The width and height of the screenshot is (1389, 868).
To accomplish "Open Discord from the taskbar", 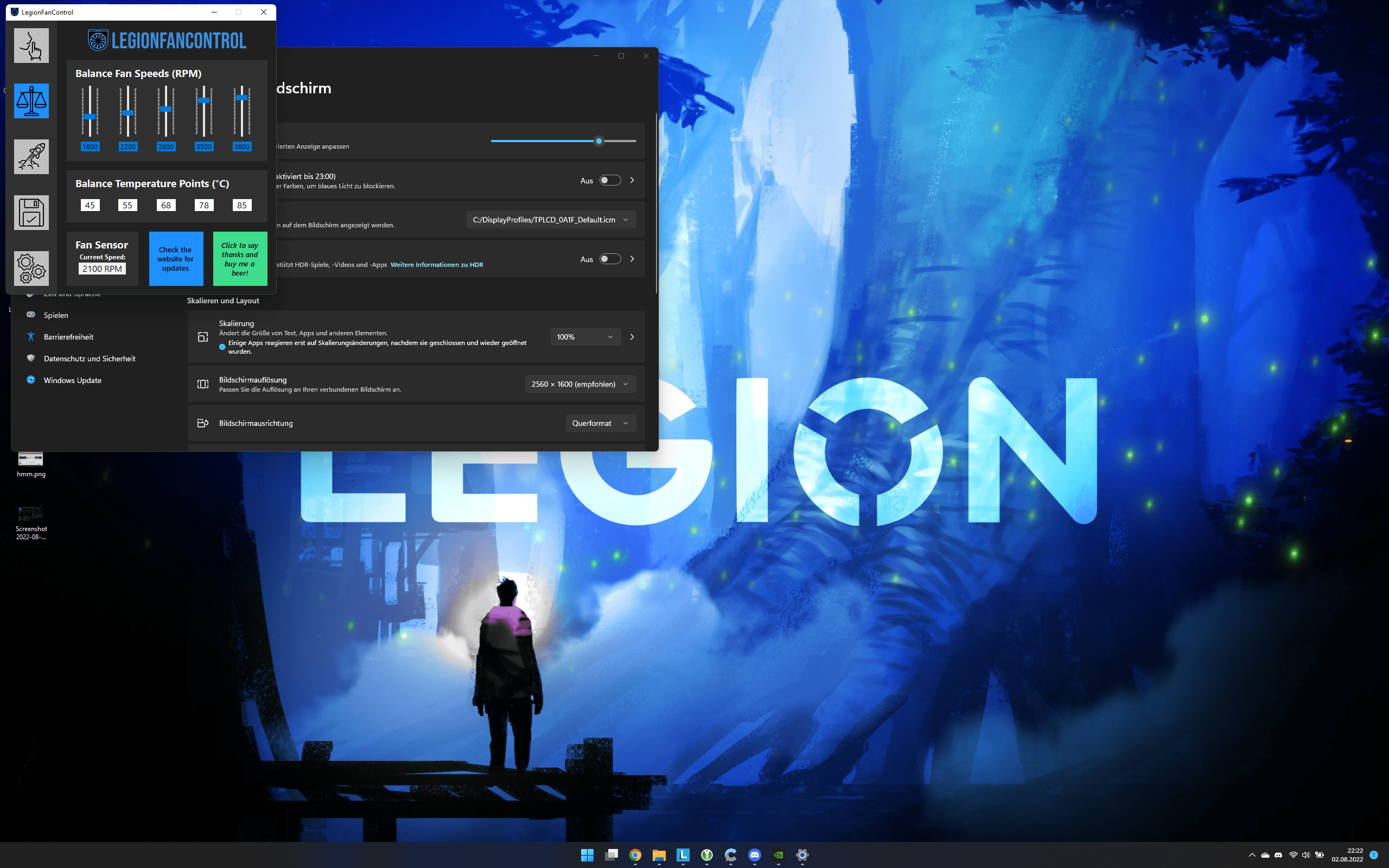I will [754, 855].
